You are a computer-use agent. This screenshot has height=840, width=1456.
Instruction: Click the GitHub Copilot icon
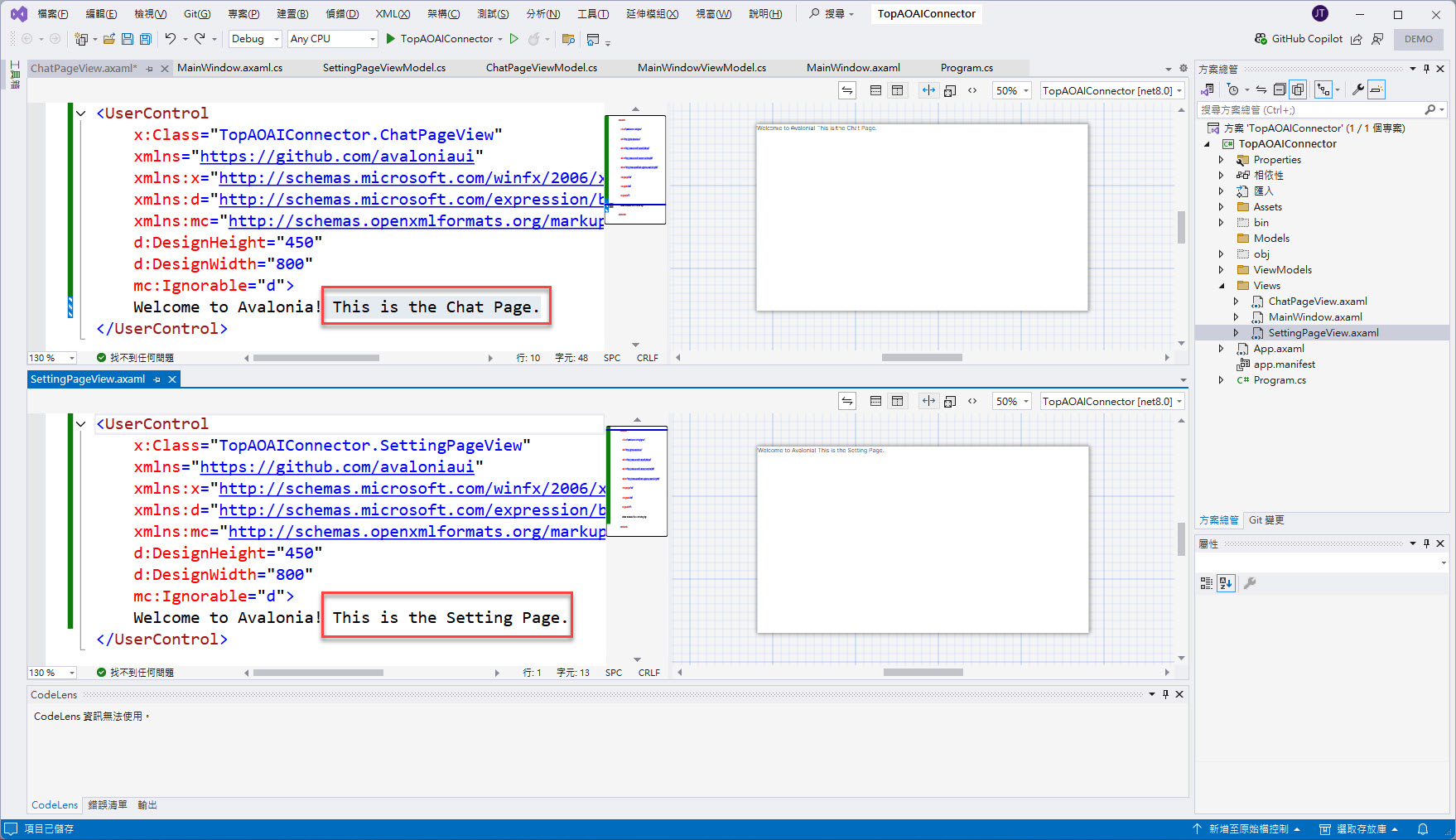pyautogui.click(x=1261, y=39)
